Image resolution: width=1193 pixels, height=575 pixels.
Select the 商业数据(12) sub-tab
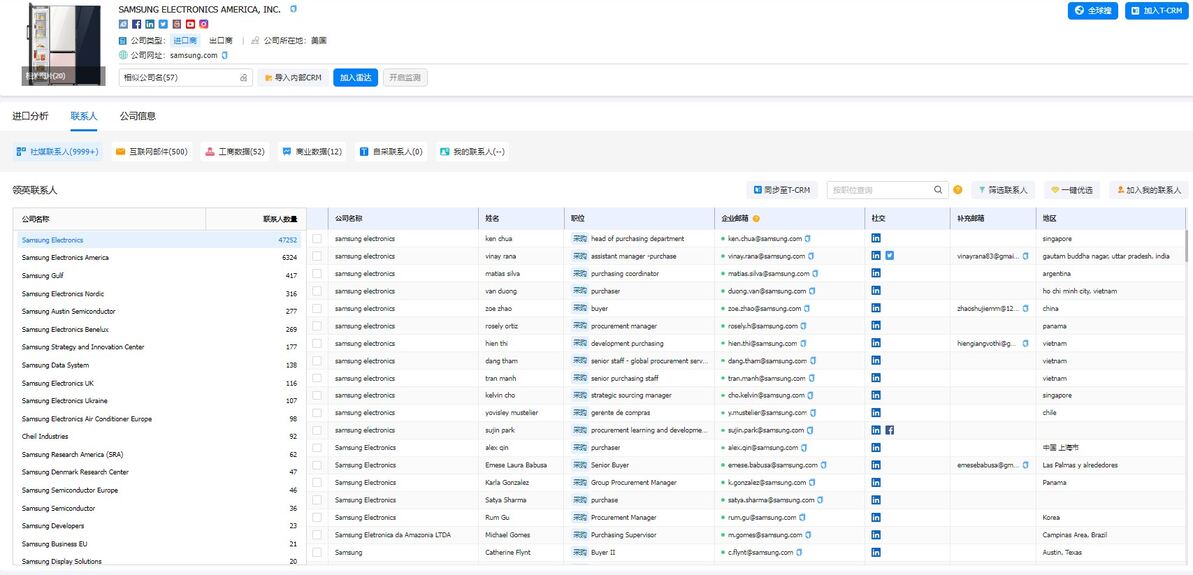click(312, 152)
